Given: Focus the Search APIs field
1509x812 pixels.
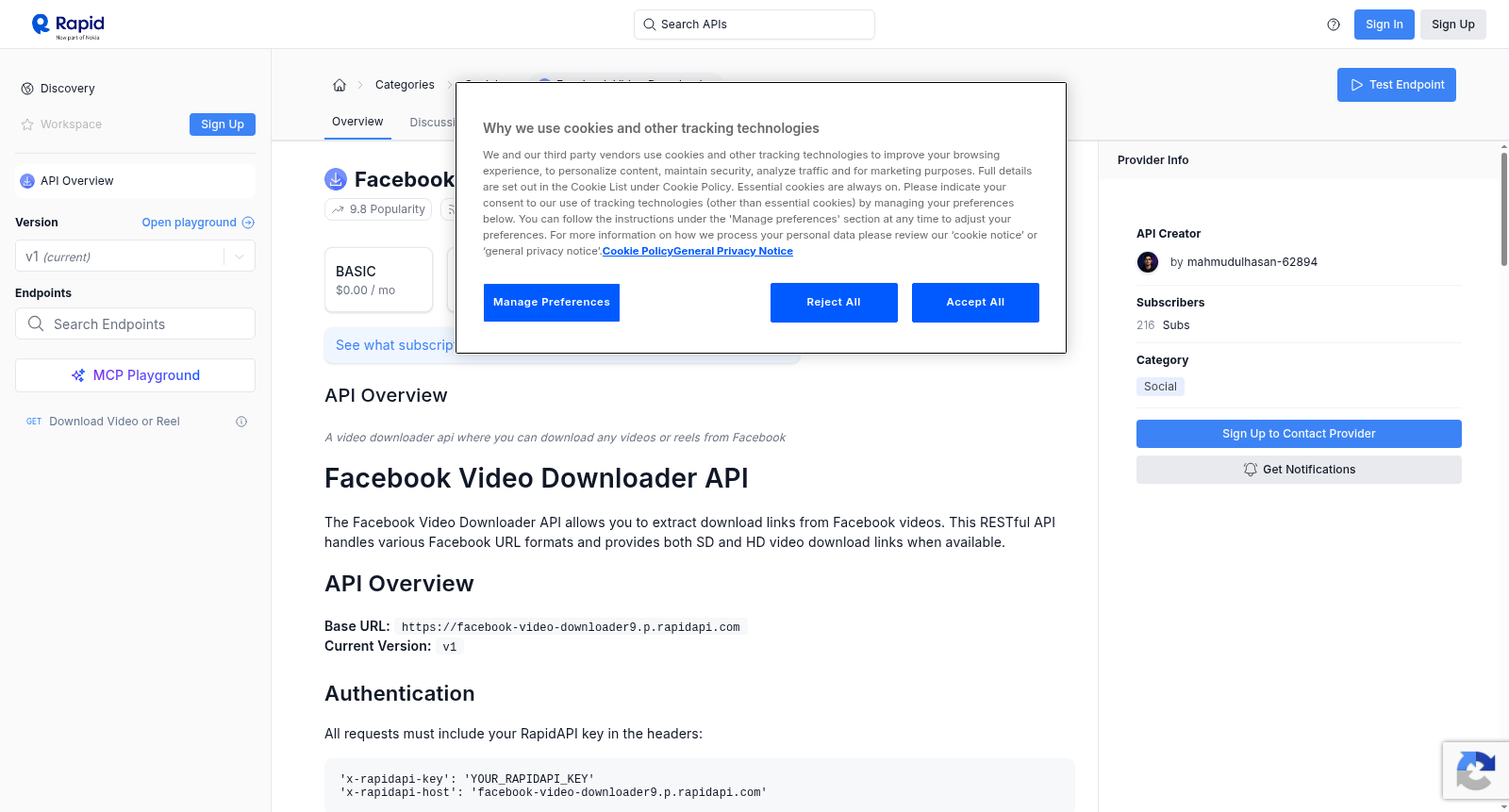Looking at the screenshot, I should (754, 25).
